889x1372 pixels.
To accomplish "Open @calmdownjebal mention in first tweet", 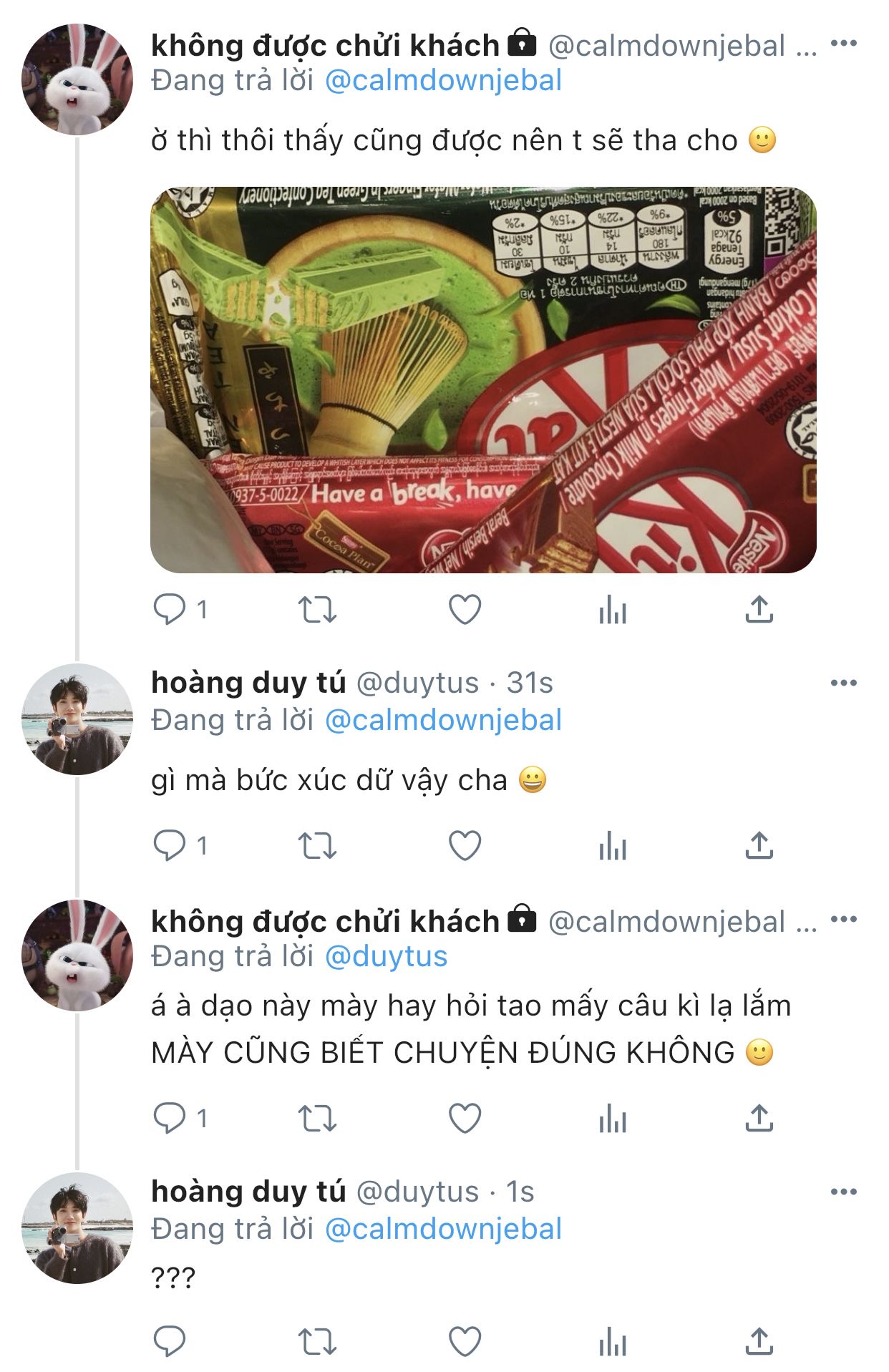I will pyautogui.click(x=443, y=80).
